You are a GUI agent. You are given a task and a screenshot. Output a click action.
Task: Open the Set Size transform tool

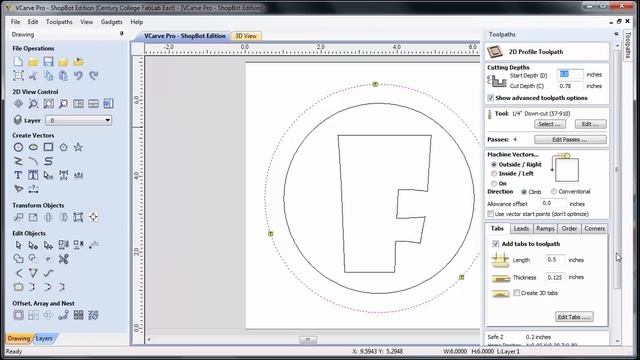[33, 217]
